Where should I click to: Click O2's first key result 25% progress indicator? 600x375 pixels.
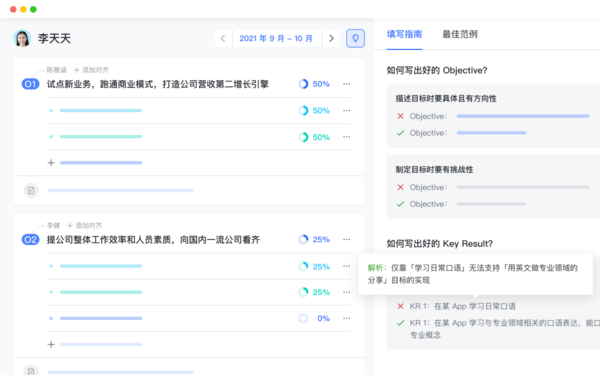click(x=314, y=266)
